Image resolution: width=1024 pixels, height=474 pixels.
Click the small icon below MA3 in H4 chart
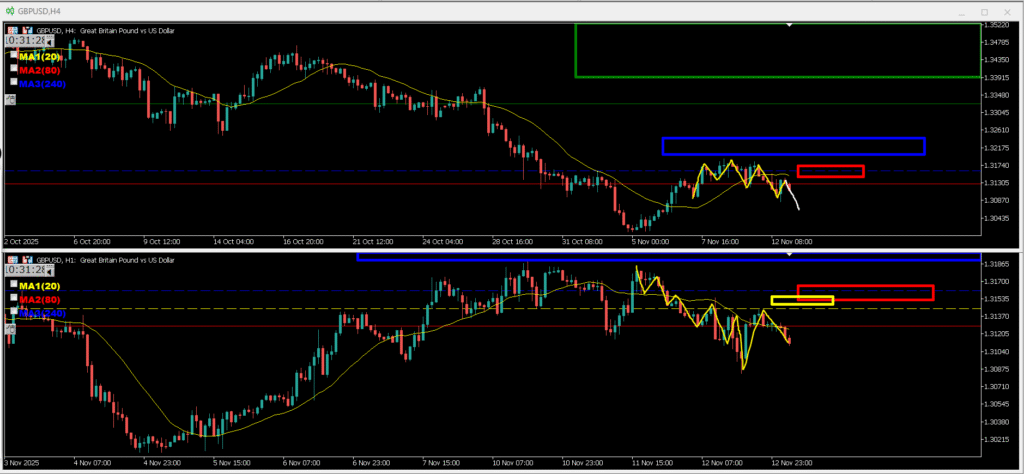11,98
